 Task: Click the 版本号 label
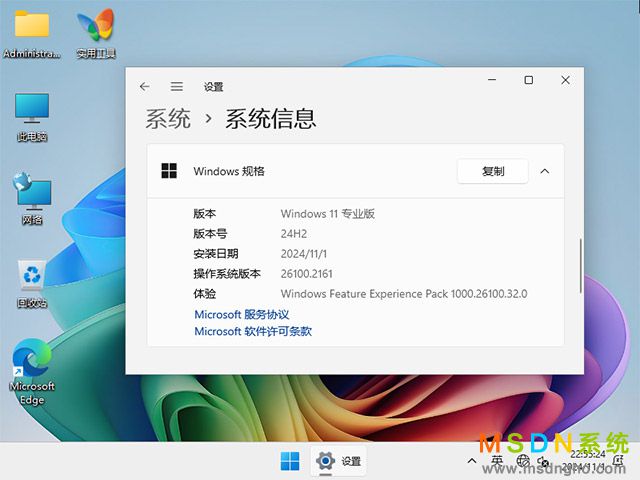(x=210, y=234)
